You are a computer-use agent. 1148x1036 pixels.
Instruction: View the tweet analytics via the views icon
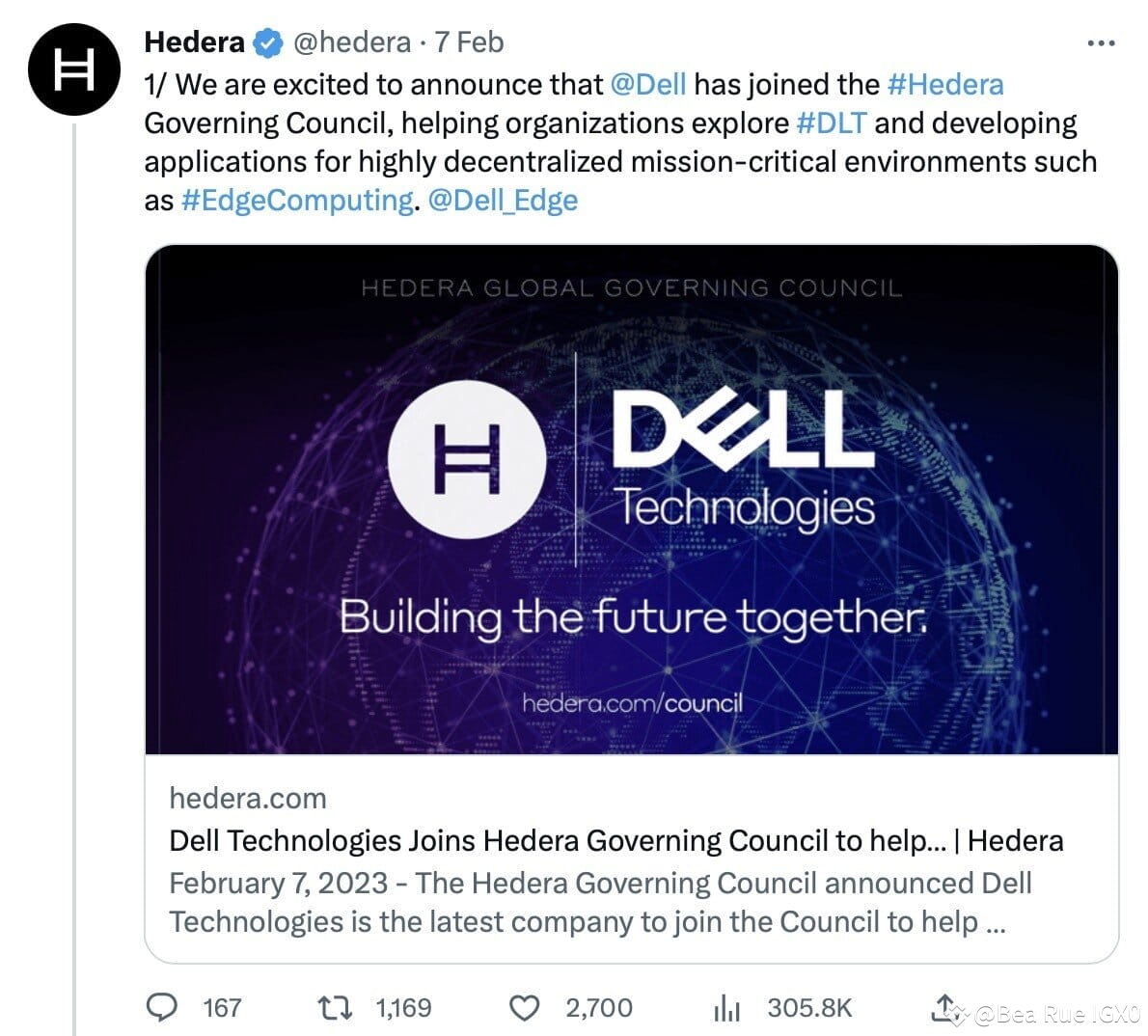725,1008
